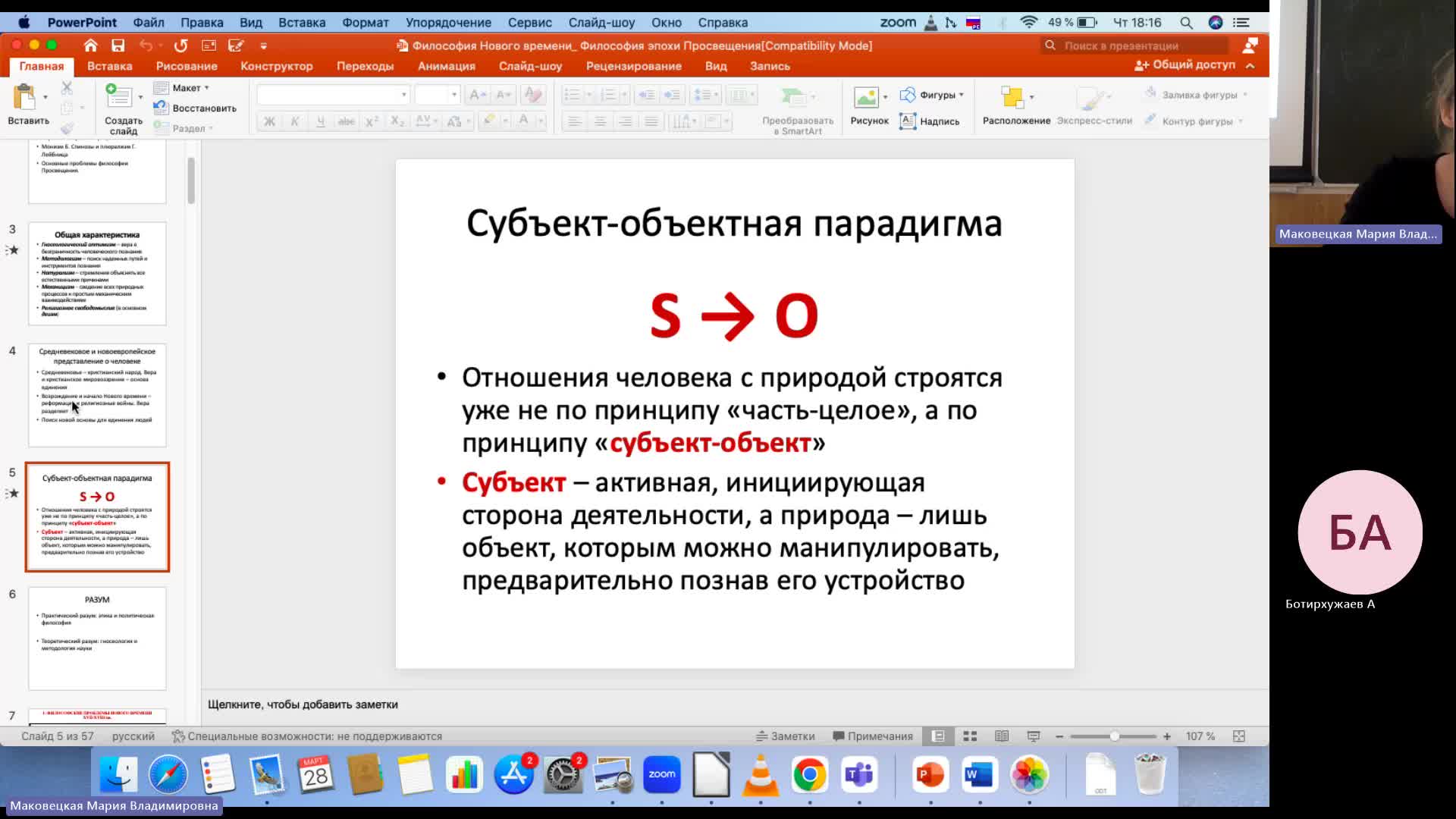Increase font size A icon
Screen dimensions: 1456x819
tap(477, 95)
